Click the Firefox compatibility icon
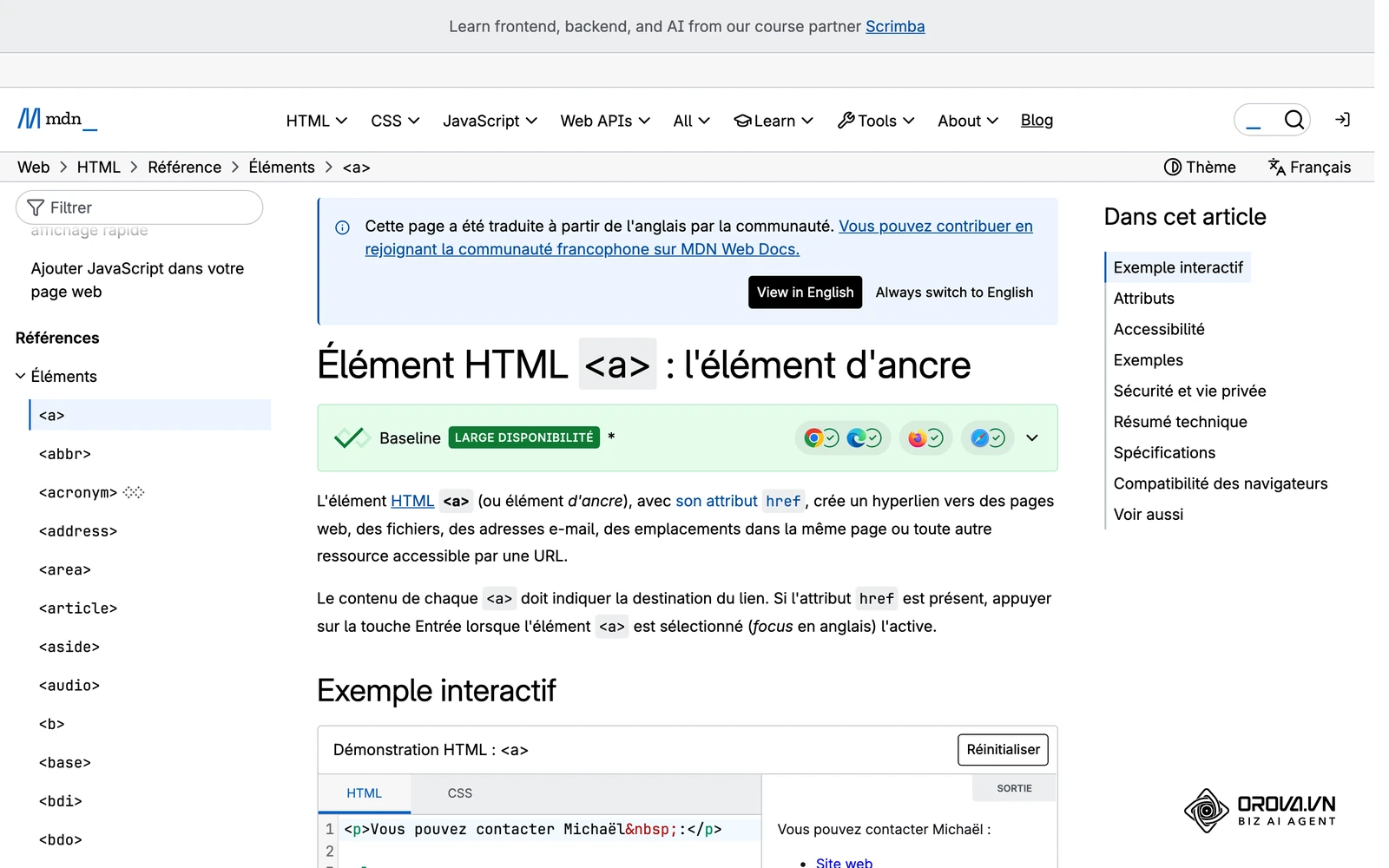The image size is (1389, 868). tap(917, 438)
